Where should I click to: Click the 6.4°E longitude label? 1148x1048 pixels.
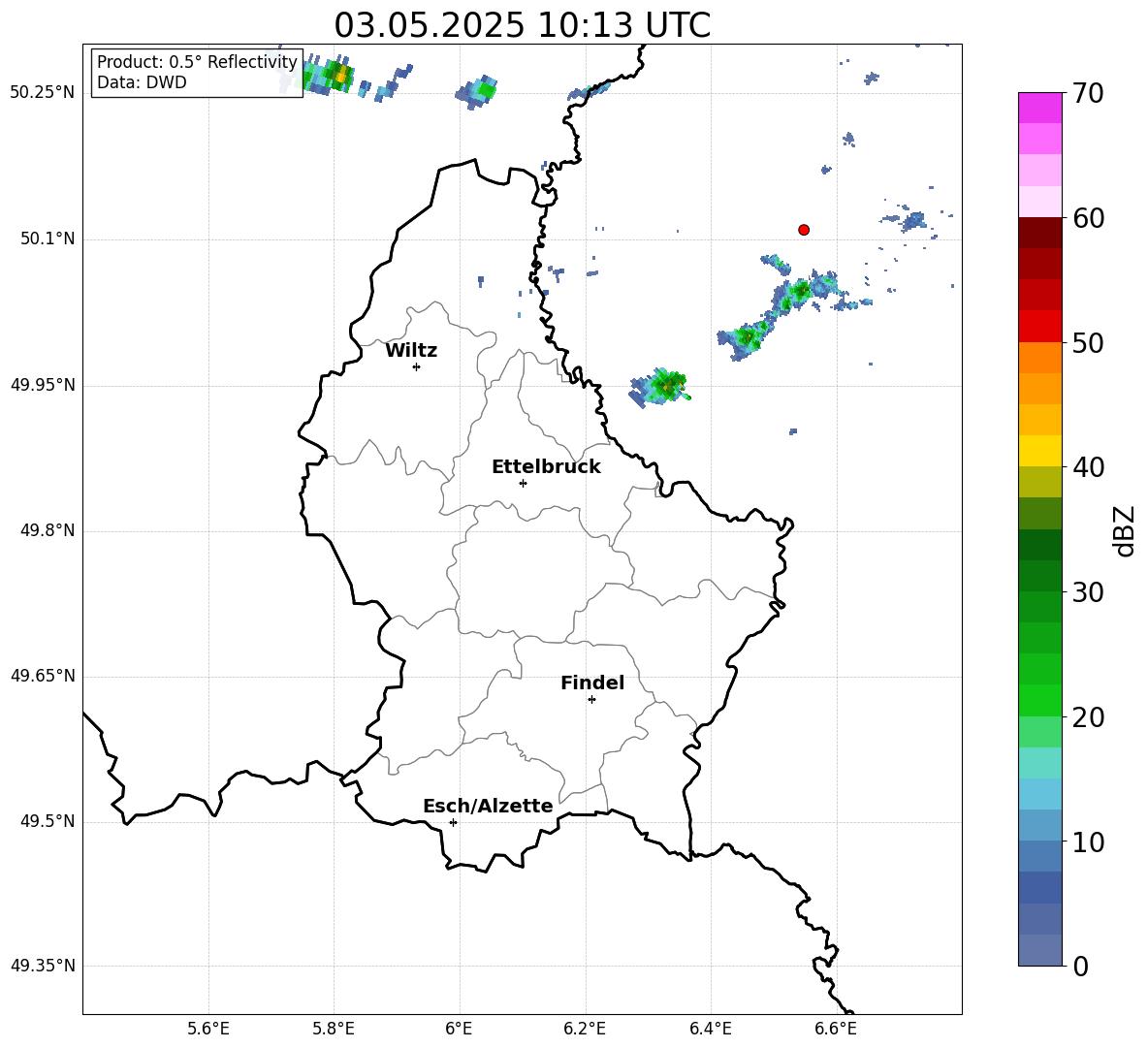pyautogui.click(x=710, y=1029)
